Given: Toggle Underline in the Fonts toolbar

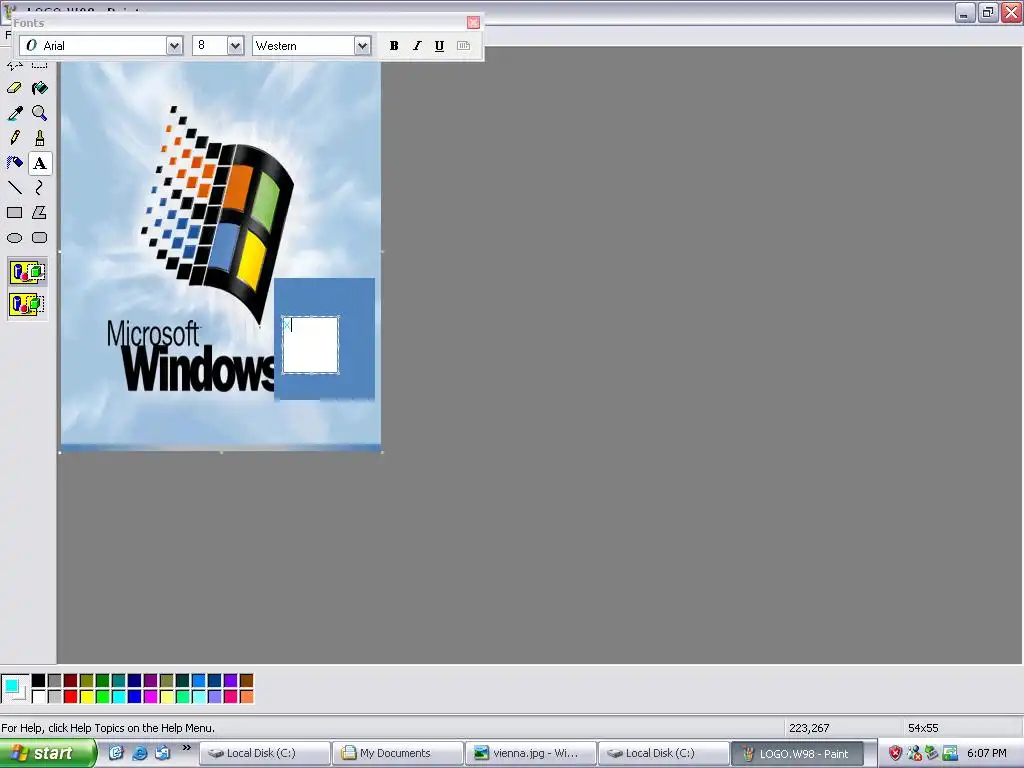Looking at the screenshot, I should pyautogui.click(x=440, y=46).
